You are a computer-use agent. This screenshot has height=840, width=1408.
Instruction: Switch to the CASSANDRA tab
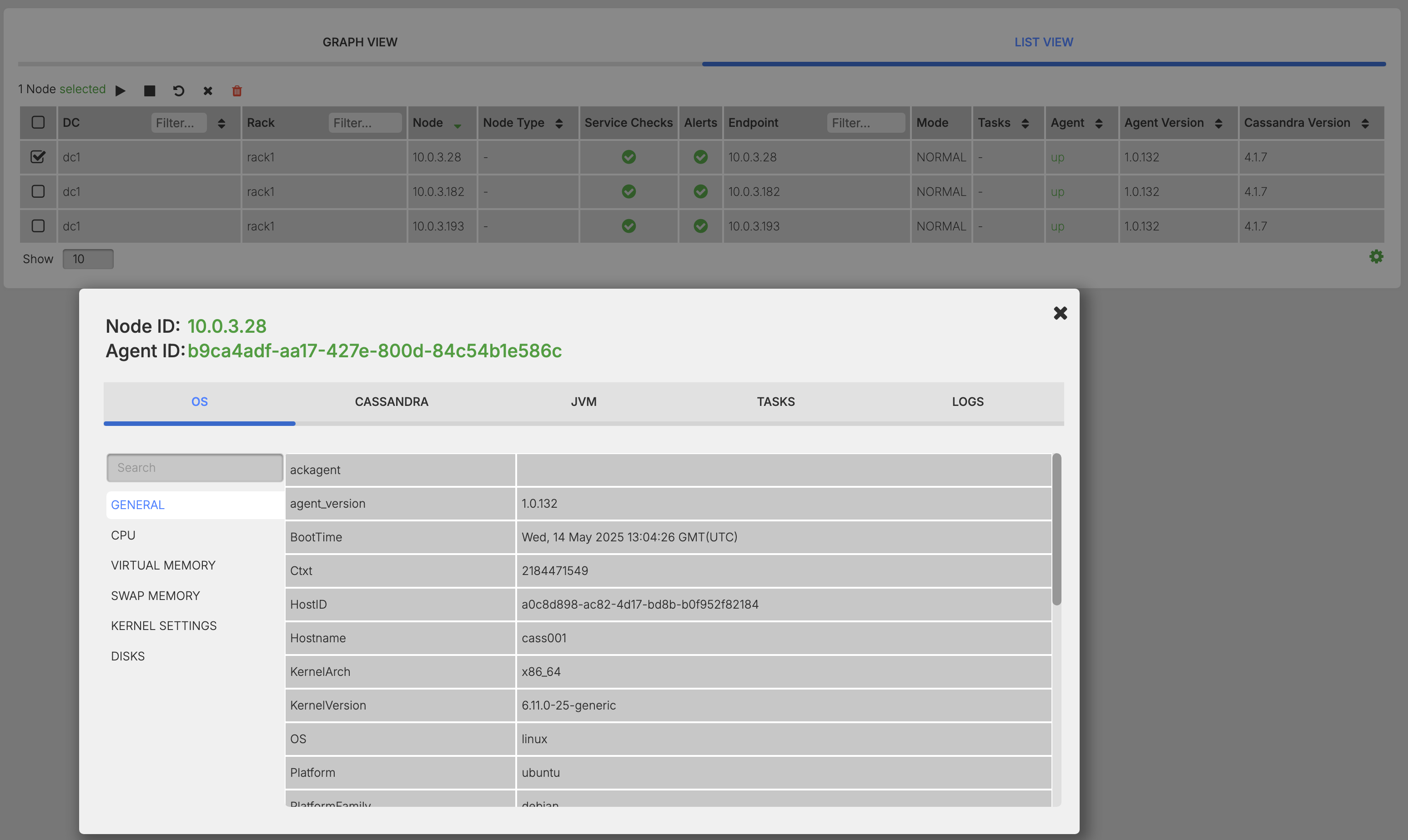pyautogui.click(x=391, y=401)
